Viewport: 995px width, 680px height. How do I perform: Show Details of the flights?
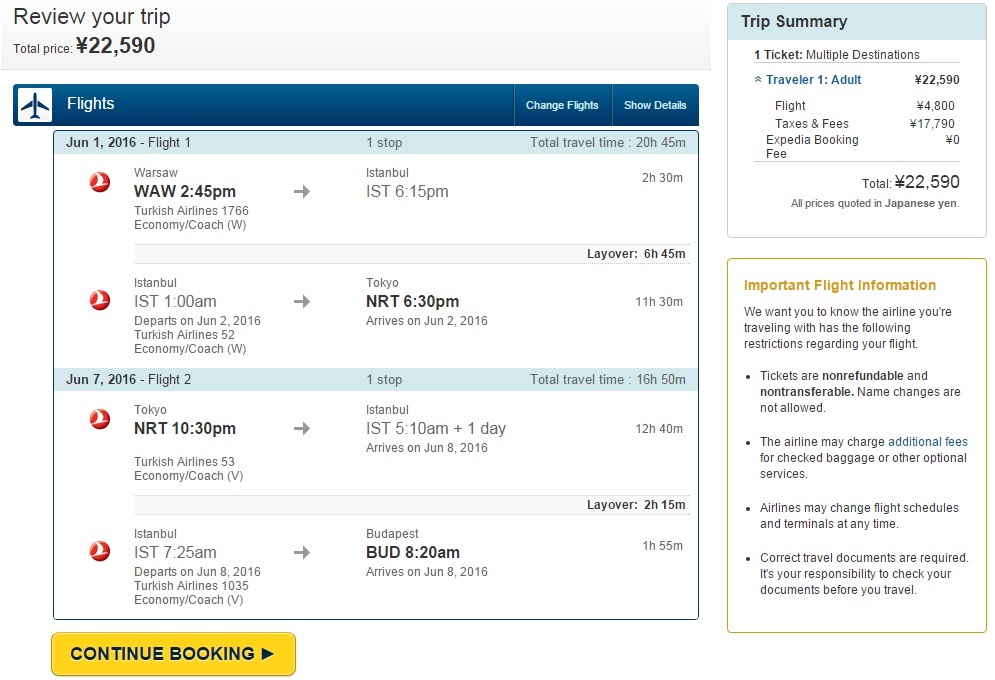click(x=655, y=105)
